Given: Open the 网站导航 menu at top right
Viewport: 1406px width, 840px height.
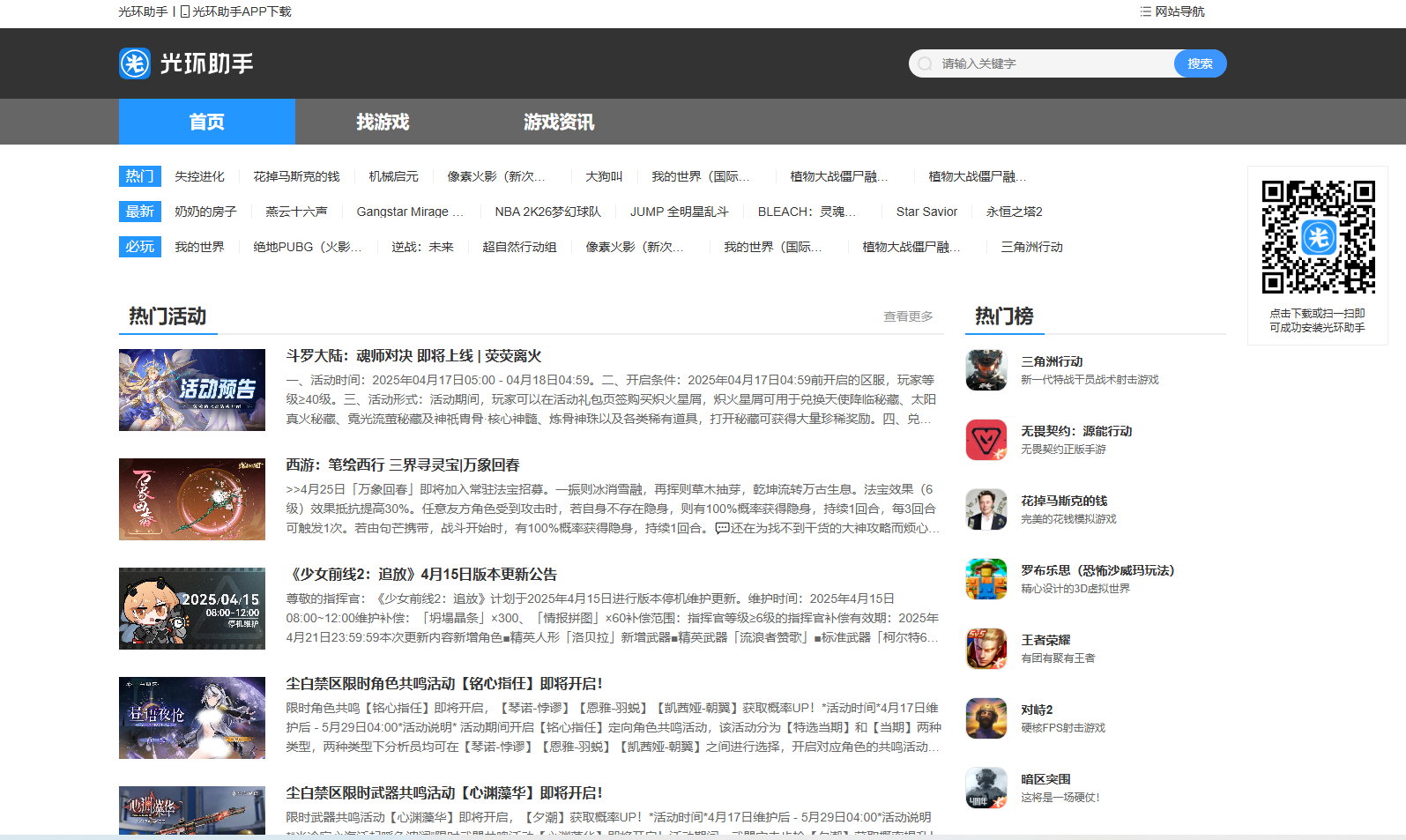Looking at the screenshot, I should coord(1172,11).
